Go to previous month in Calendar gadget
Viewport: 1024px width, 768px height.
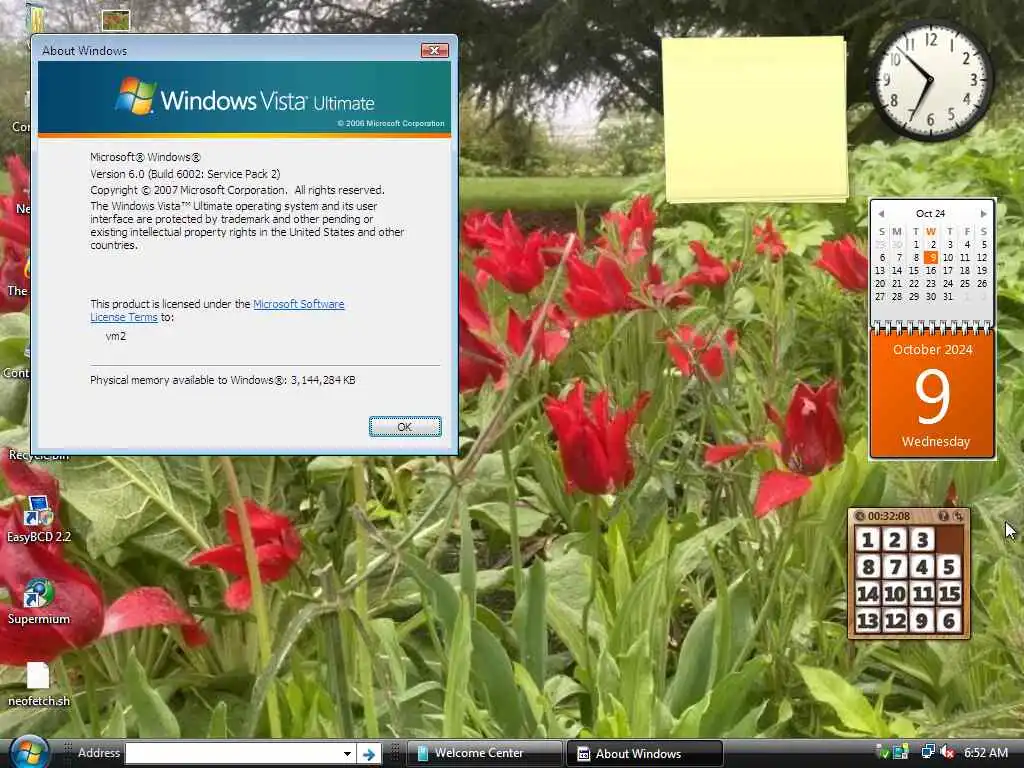[x=881, y=214]
